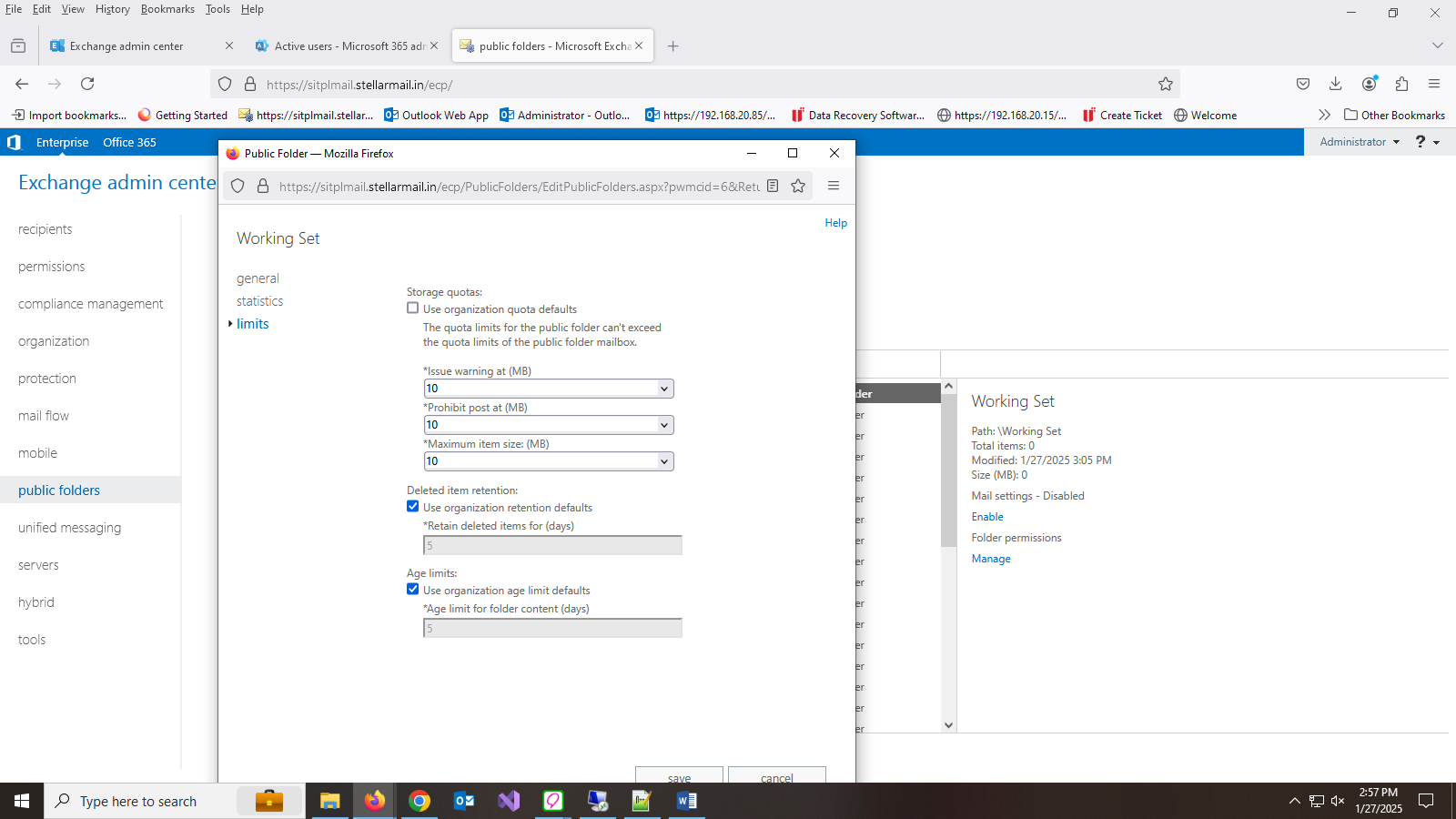This screenshot has width=1456, height=819.
Task: Open servers in the sidebar
Action: click(x=38, y=565)
